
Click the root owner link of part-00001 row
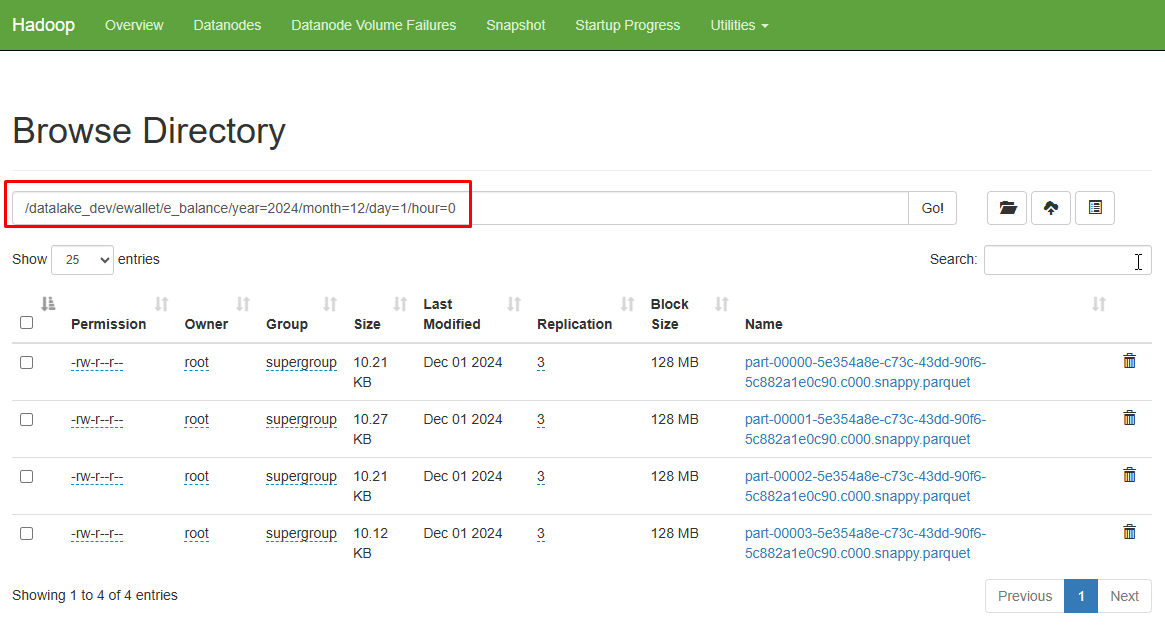pos(197,420)
